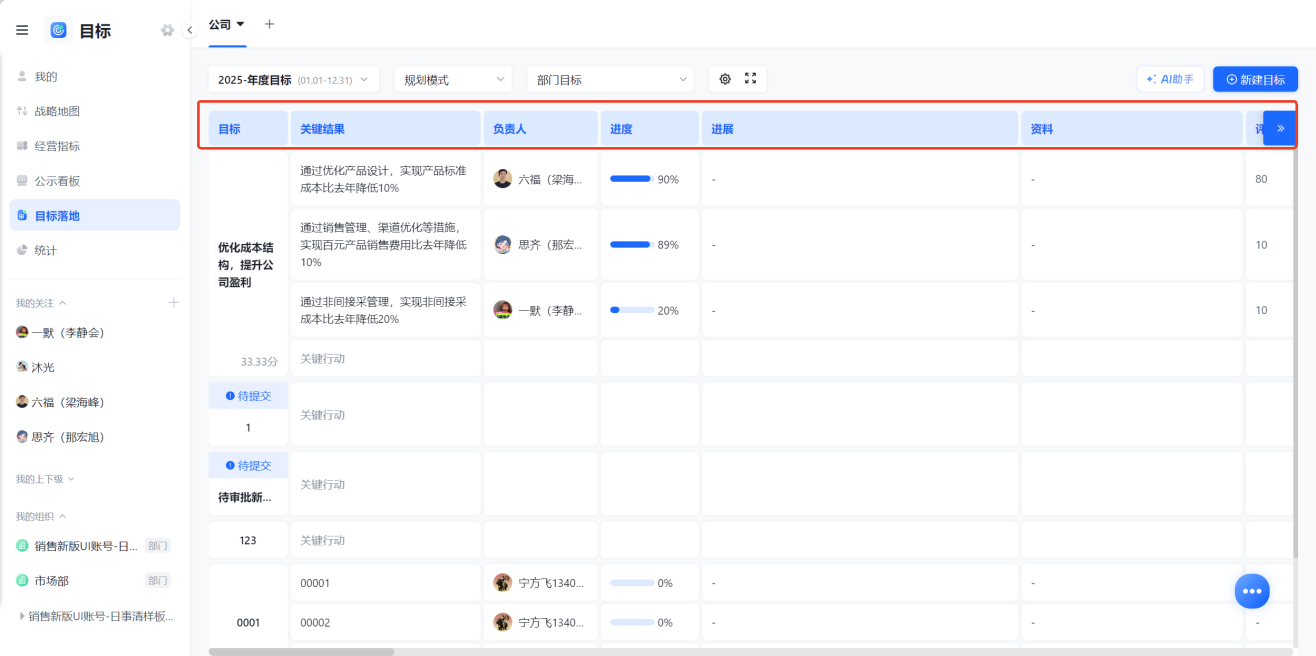Click the 经营指标 icon
The width and height of the screenshot is (1316, 656).
pyautogui.click(x=22, y=146)
